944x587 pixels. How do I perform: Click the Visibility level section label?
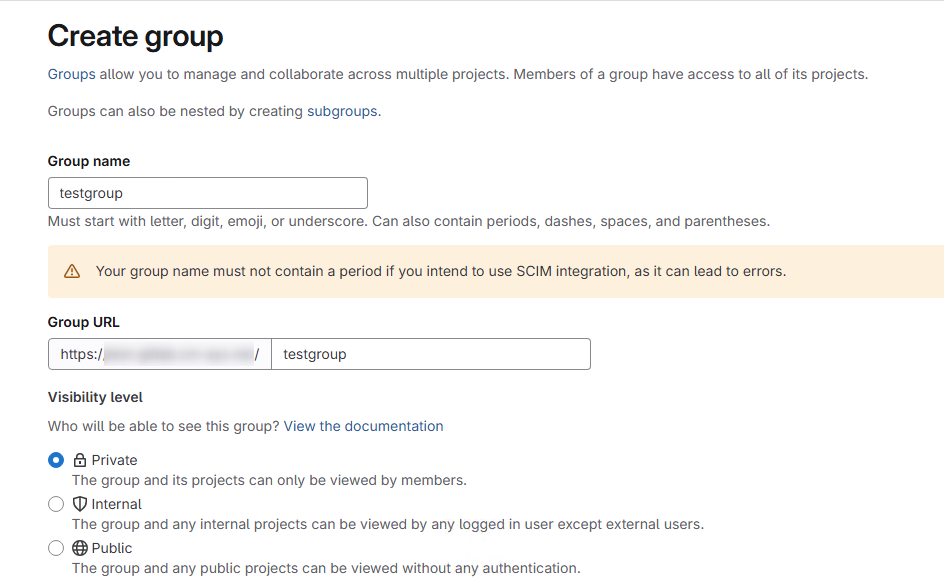pos(95,397)
